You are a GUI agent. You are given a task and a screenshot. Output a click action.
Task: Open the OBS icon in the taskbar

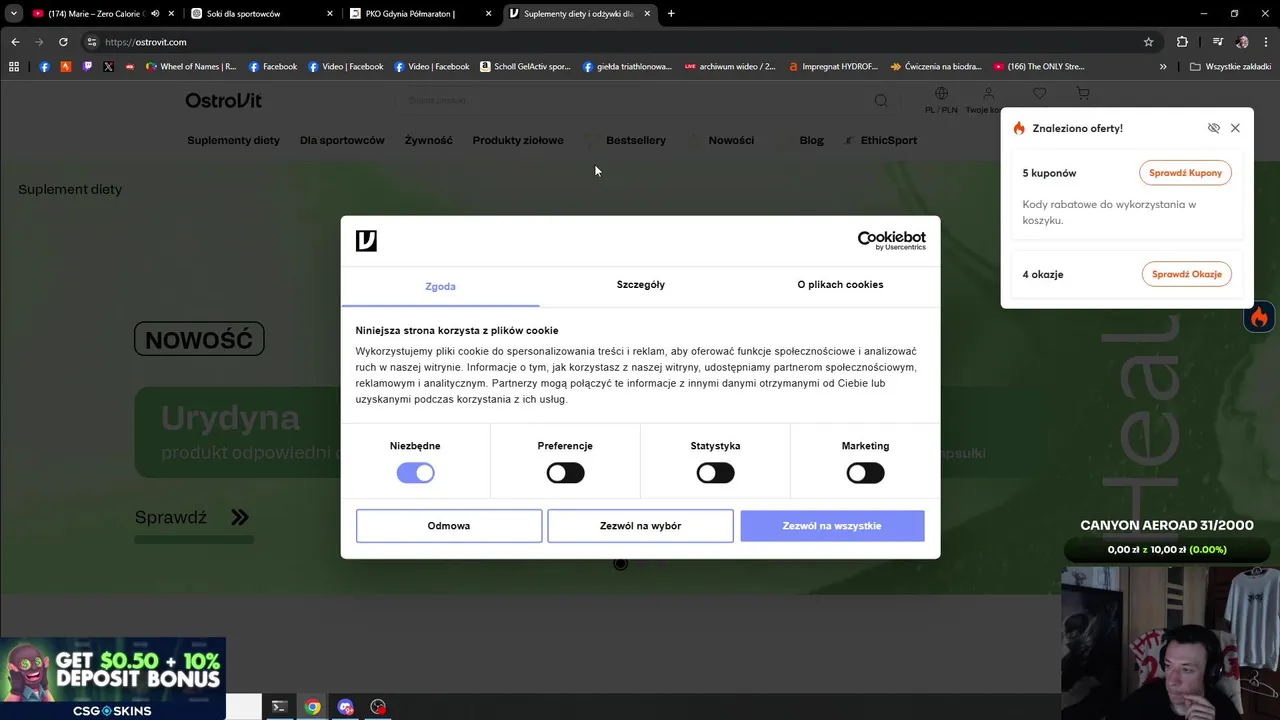point(378,707)
